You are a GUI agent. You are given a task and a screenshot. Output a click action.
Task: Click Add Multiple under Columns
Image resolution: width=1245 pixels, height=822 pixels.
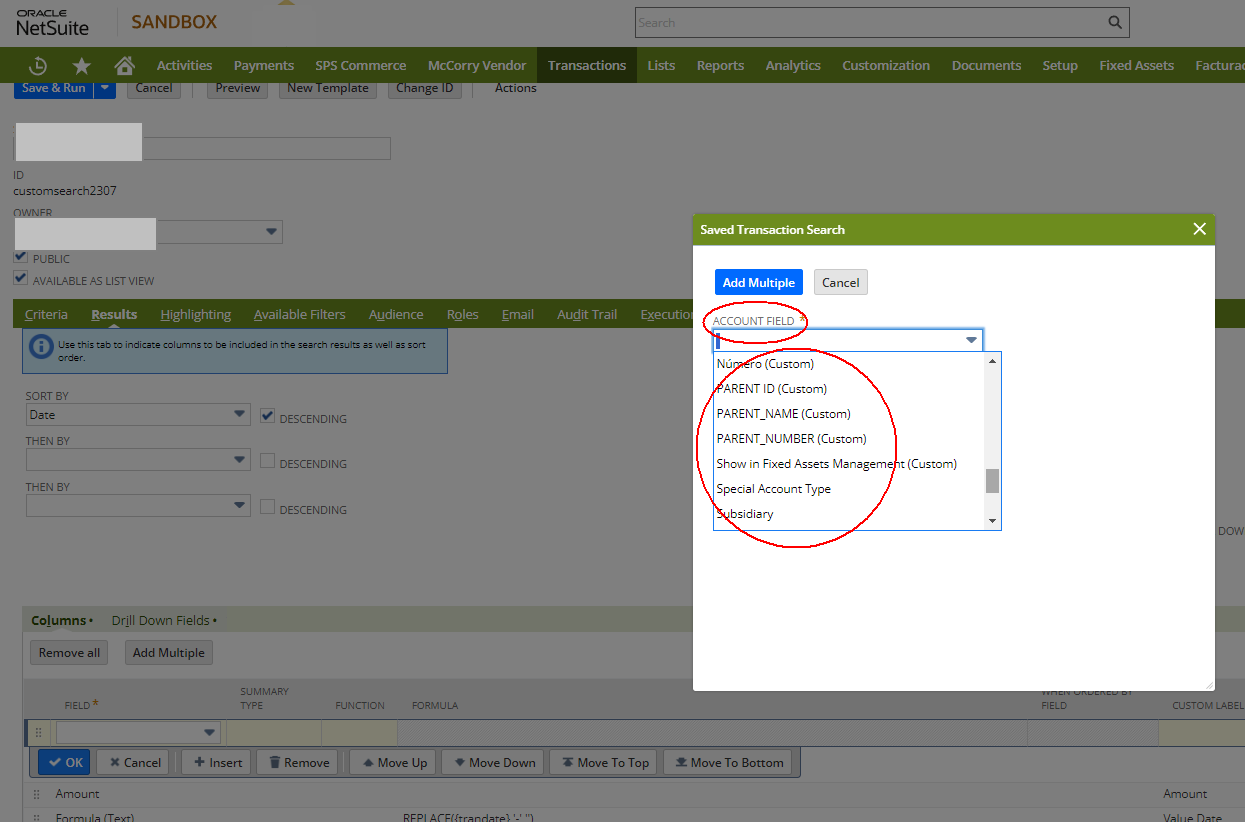169,652
